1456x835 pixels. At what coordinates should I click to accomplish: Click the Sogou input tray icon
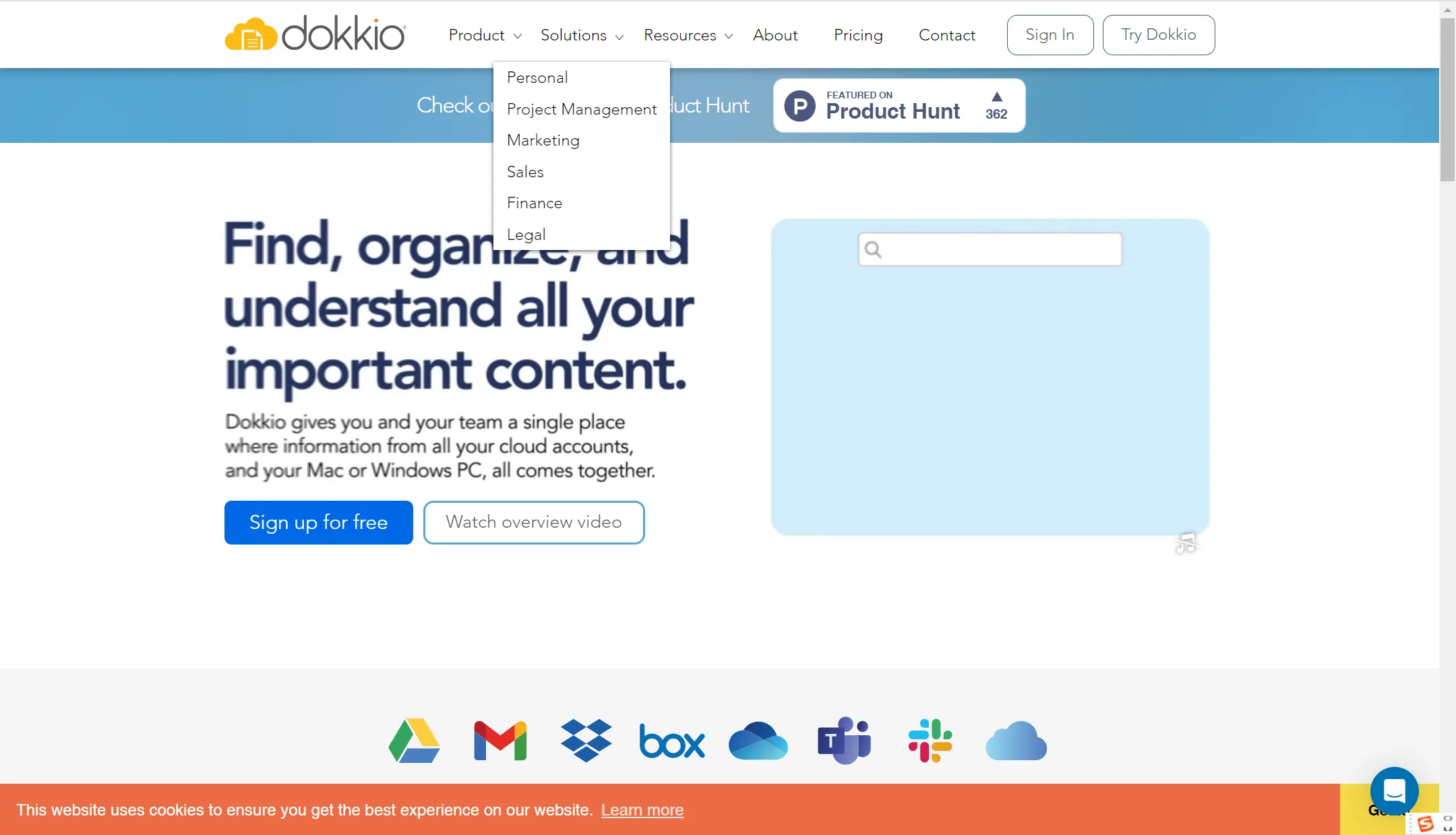pos(1425,824)
